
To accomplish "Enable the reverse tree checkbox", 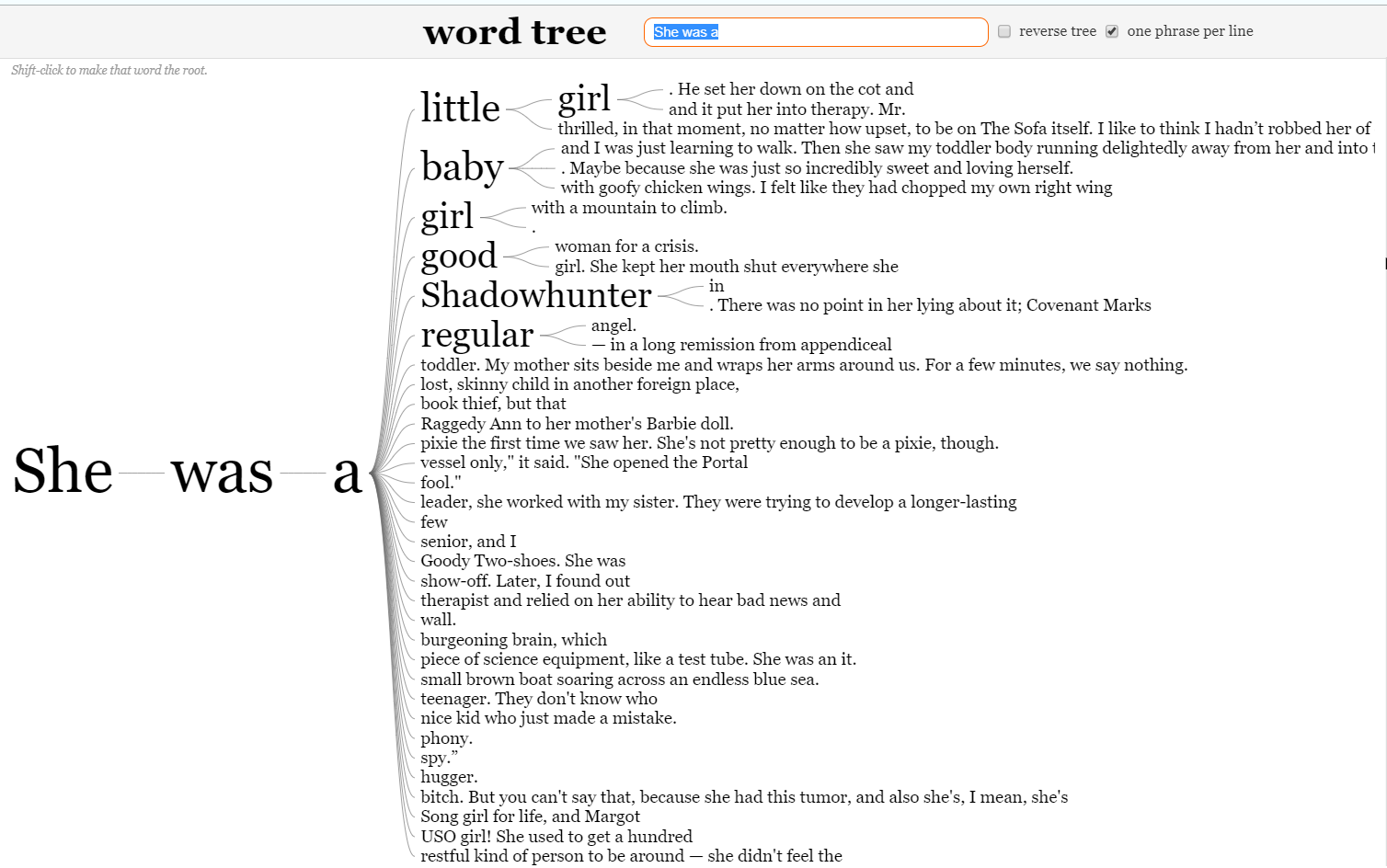I will point(1004,31).
